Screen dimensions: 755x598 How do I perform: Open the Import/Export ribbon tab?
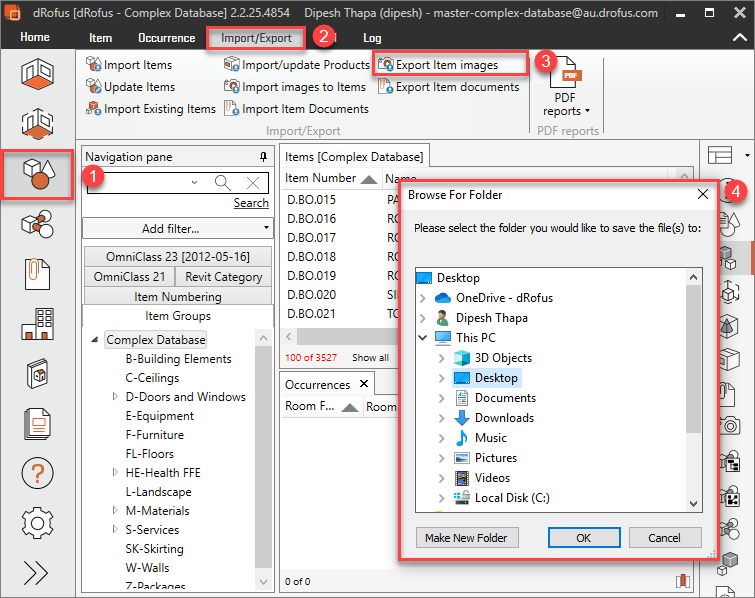256,38
